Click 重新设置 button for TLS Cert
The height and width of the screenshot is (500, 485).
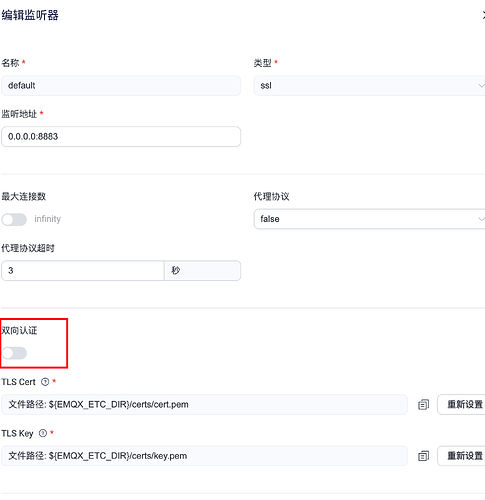462,405
